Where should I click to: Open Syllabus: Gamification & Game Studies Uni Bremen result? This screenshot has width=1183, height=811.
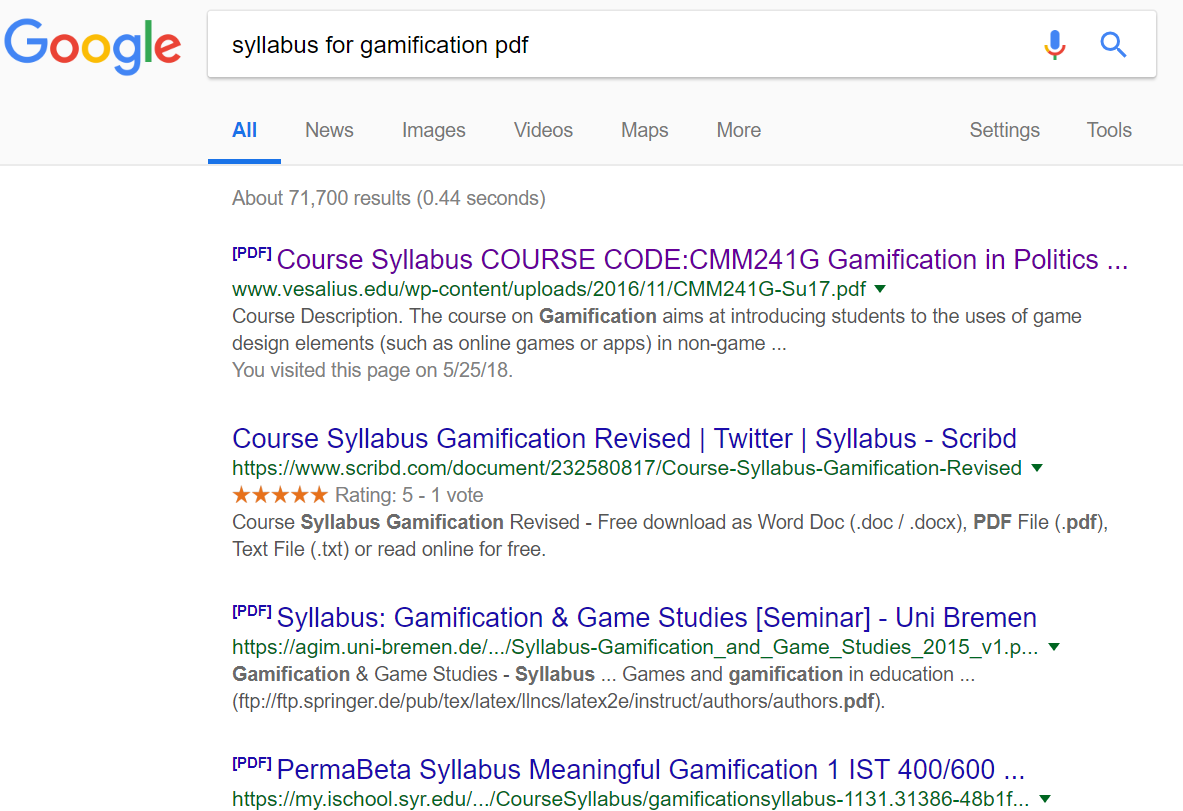point(656,617)
